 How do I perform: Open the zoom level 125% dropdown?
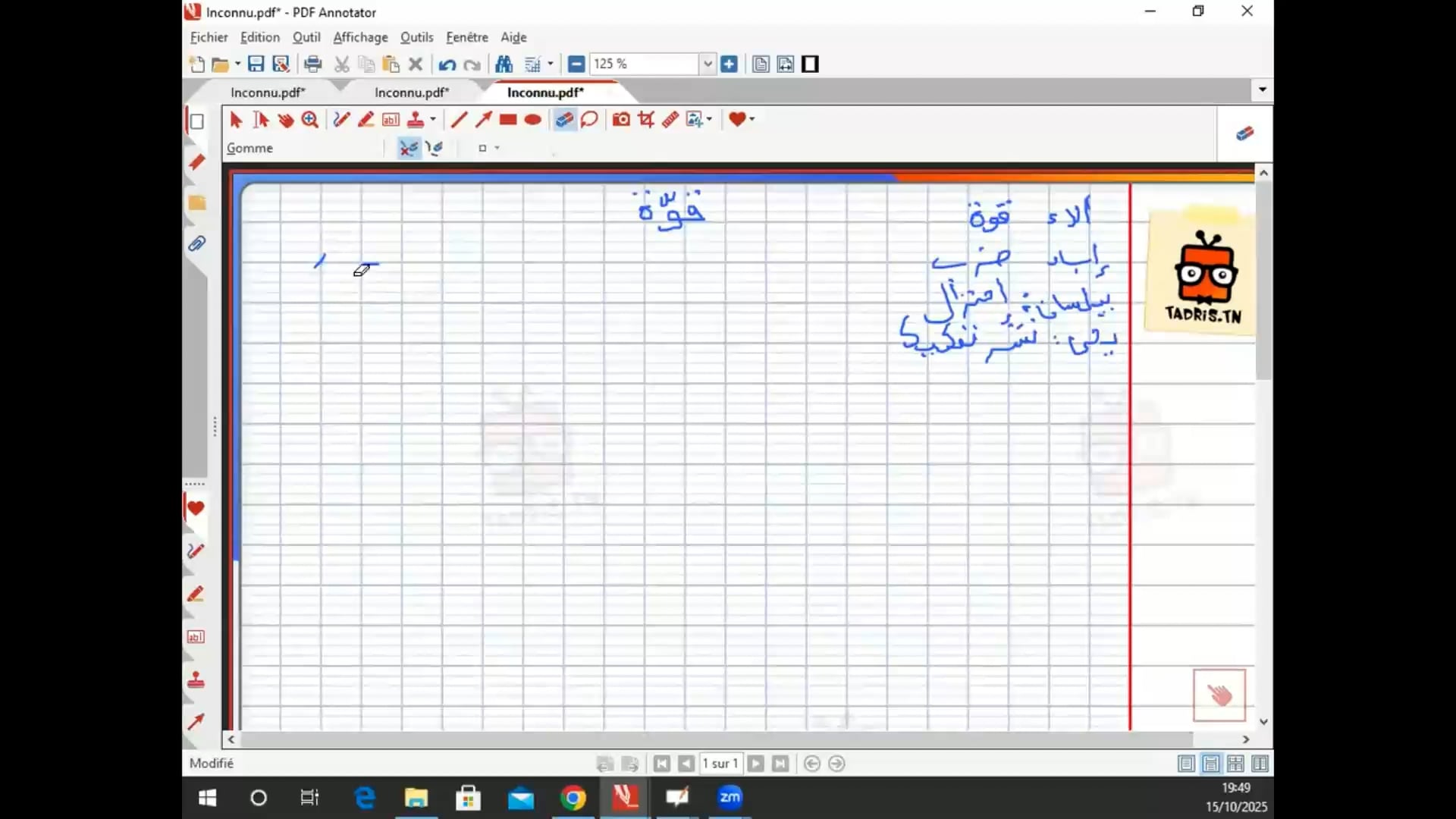[708, 64]
